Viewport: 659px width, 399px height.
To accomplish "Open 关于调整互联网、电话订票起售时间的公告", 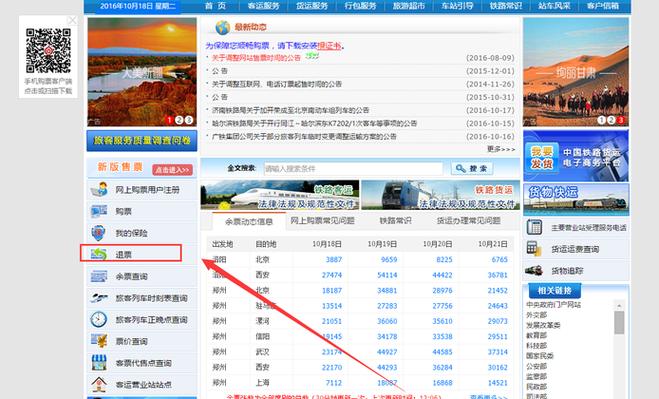I will 277,84.
